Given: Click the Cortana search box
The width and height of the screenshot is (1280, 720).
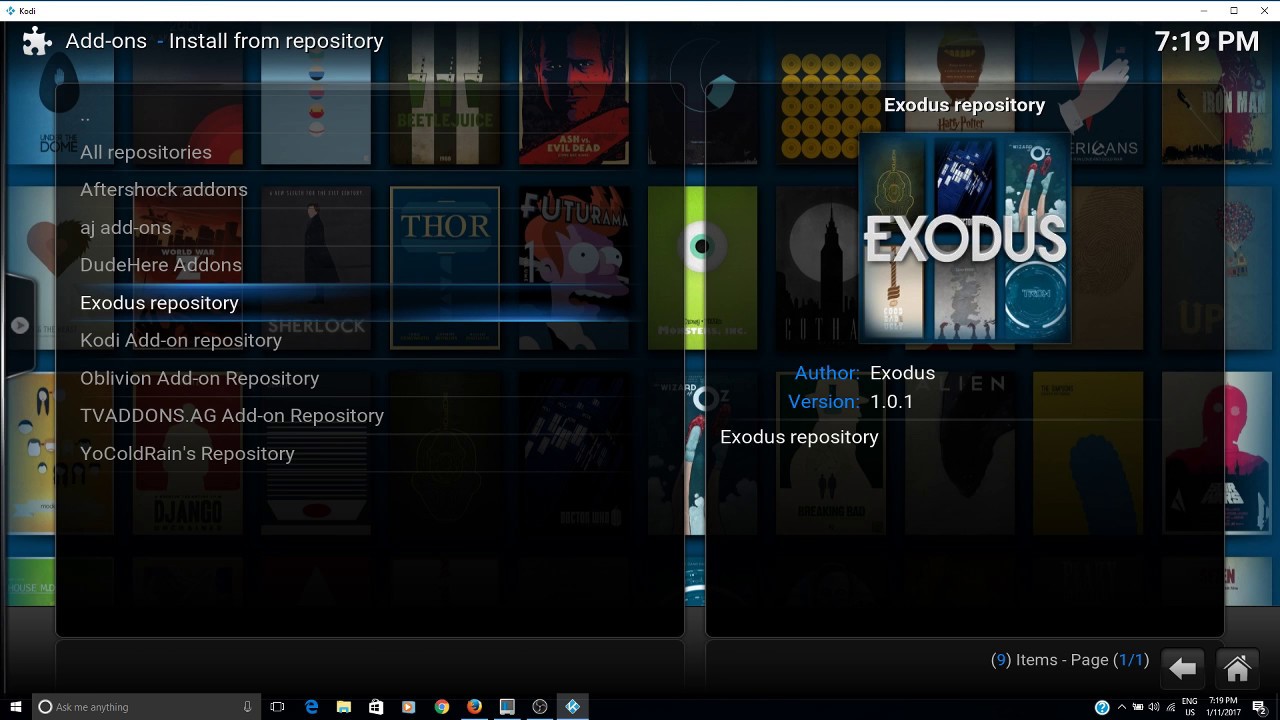Looking at the screenshot, I should [x=147, y=707].
